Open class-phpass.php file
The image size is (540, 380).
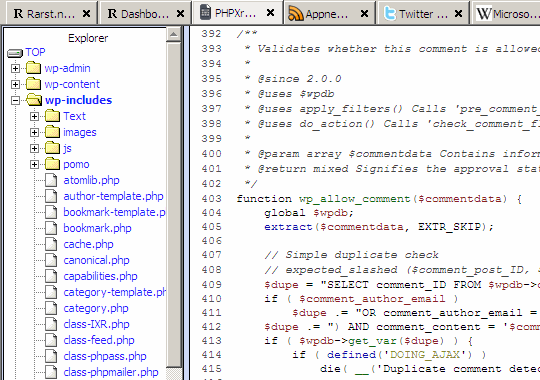105,356
